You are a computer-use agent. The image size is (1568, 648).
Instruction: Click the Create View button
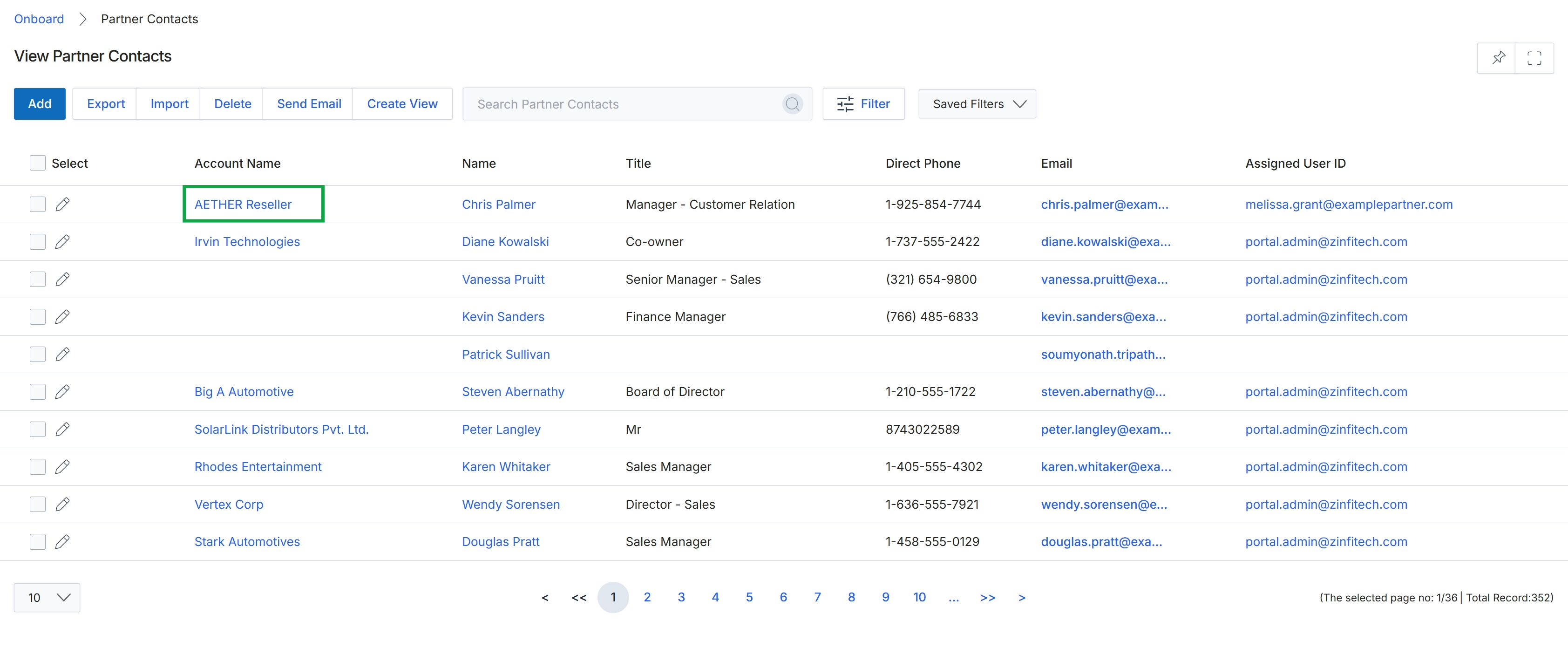[x=402, y=104]
